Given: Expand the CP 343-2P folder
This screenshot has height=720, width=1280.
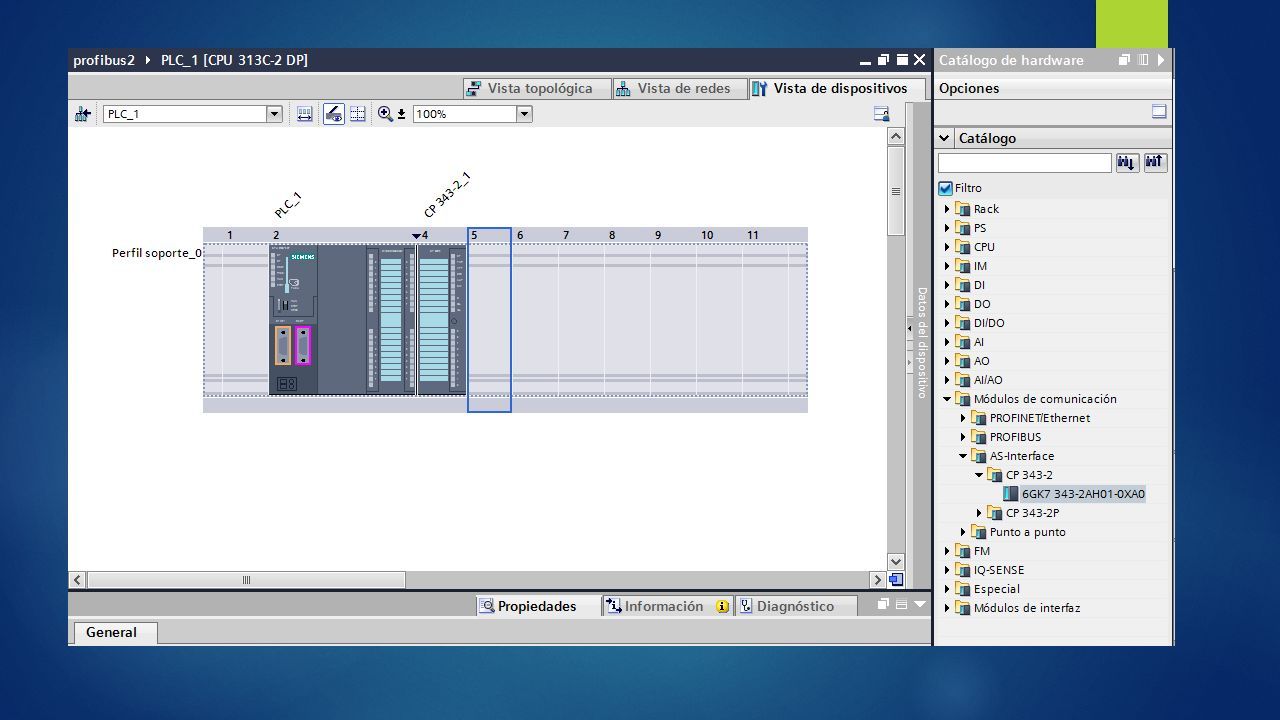Looking at the screenshot, I should coord(979,513).
